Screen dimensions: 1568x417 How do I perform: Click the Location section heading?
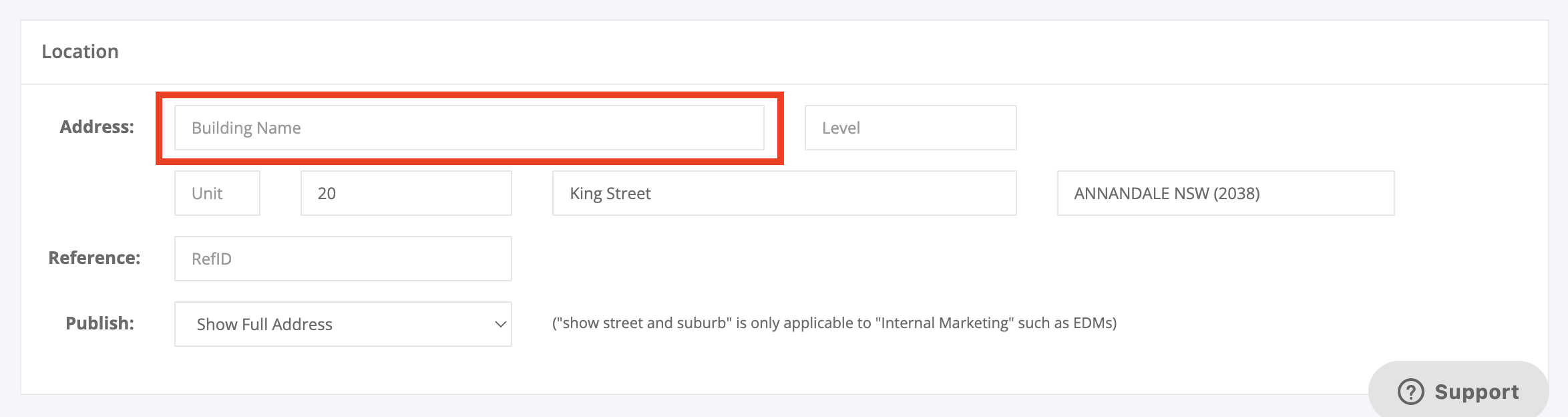(80, 51)
